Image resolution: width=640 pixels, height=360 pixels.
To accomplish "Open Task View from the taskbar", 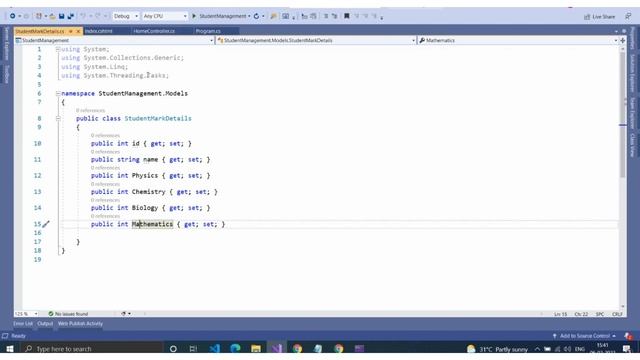I will [x=193, y=349].
